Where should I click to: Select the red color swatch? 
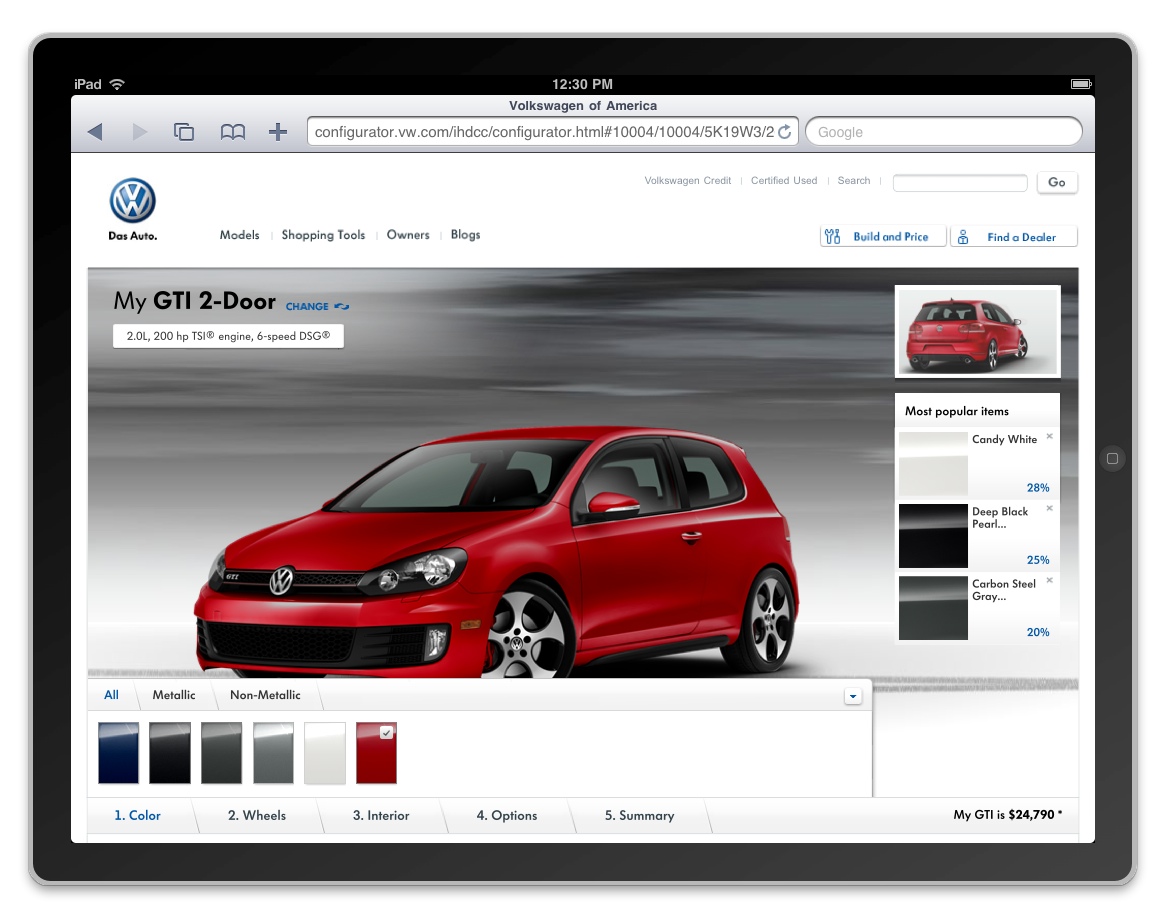point(376,753)
